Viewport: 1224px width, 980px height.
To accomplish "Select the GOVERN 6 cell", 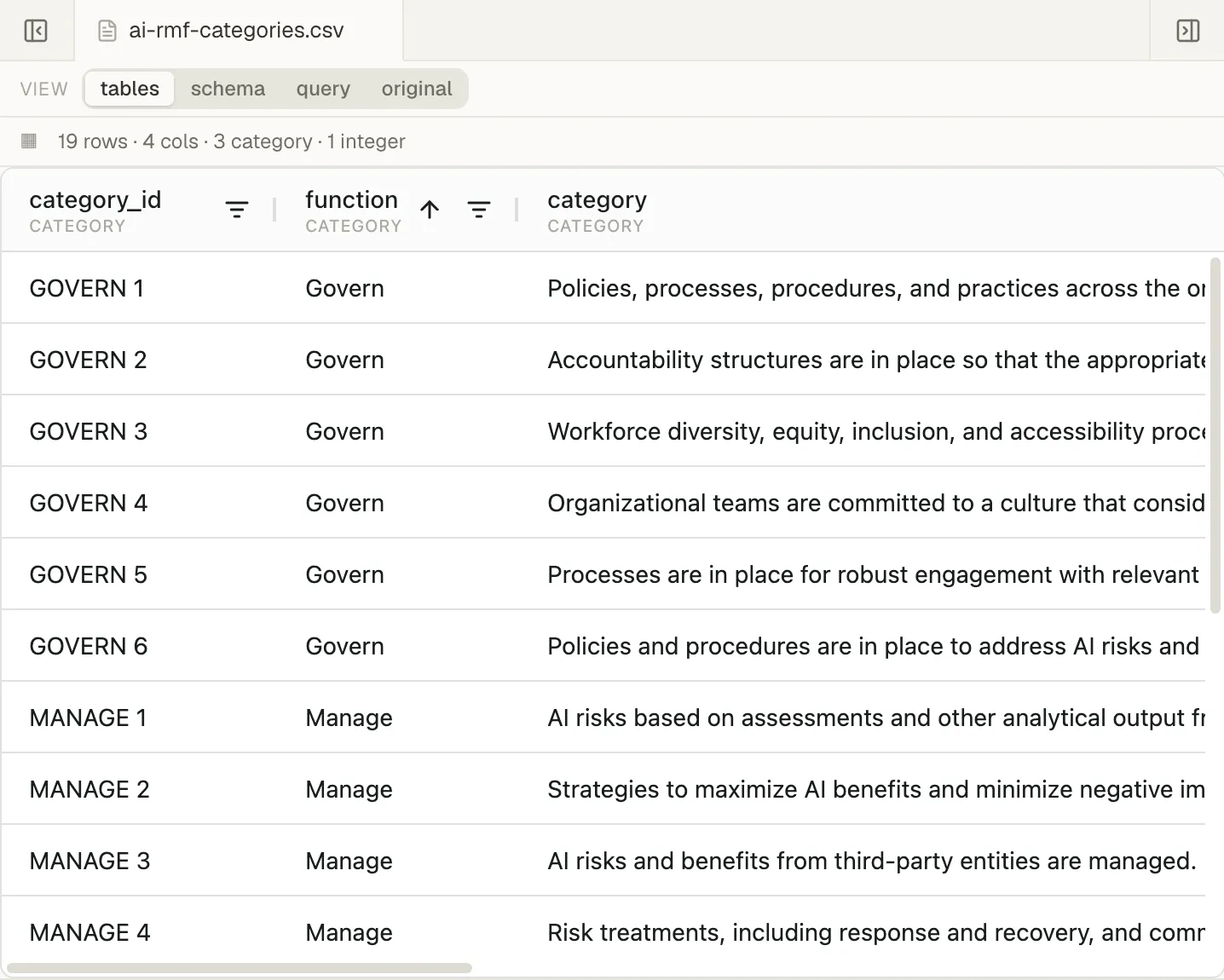I will pos(138,646).
